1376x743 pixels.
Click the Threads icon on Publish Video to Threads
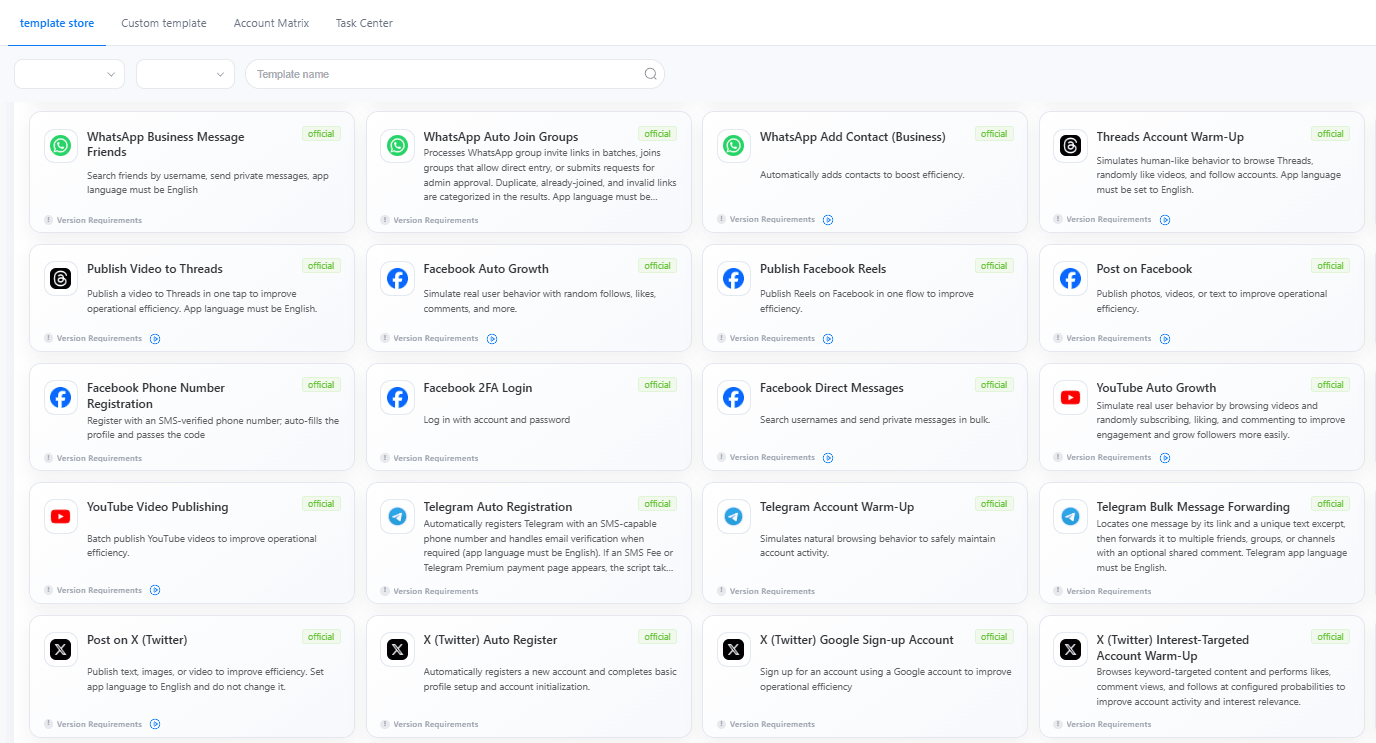point(61,278)
